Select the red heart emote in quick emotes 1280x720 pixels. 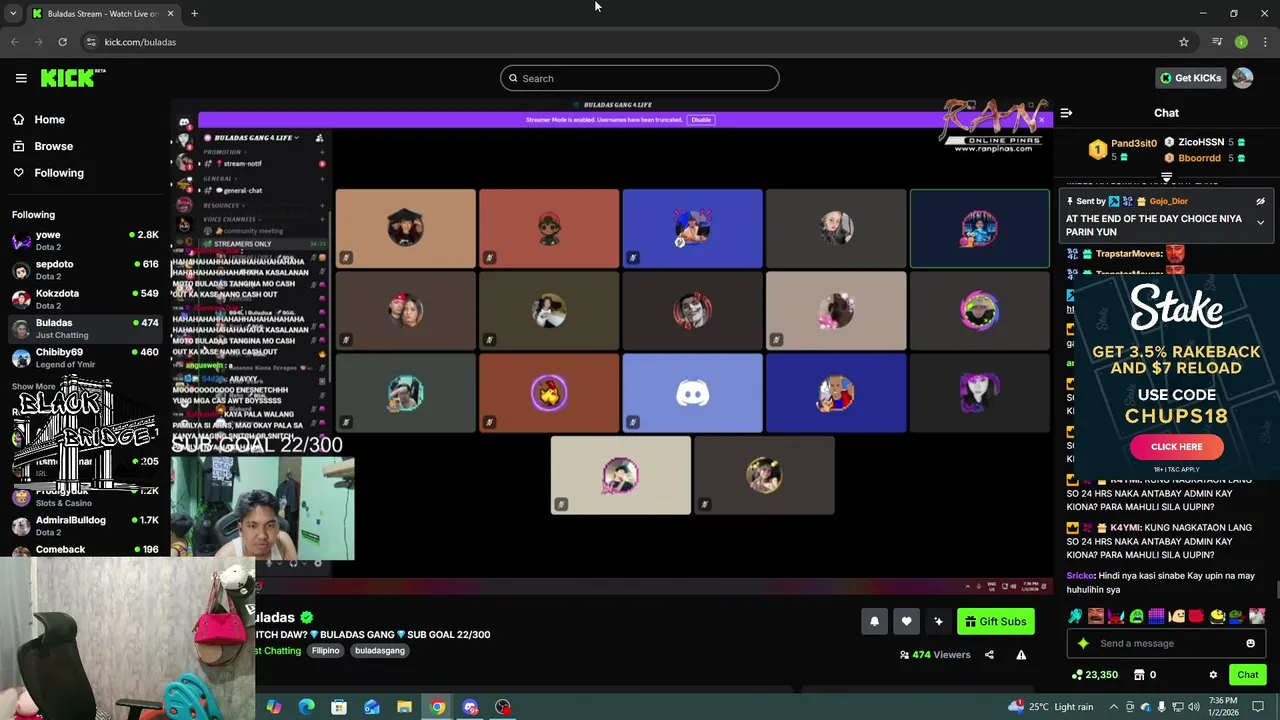pyautogui.click(x=1196, y=616)
